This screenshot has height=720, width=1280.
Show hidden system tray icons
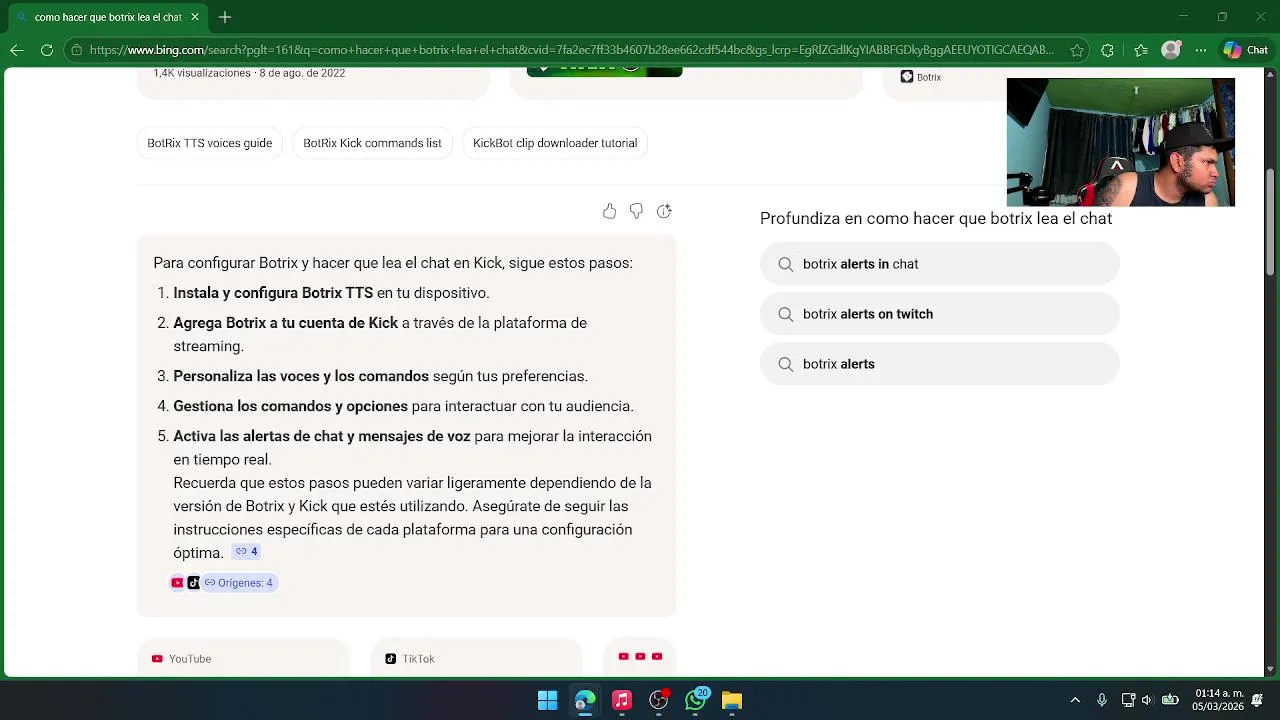tap(1075, 700)
